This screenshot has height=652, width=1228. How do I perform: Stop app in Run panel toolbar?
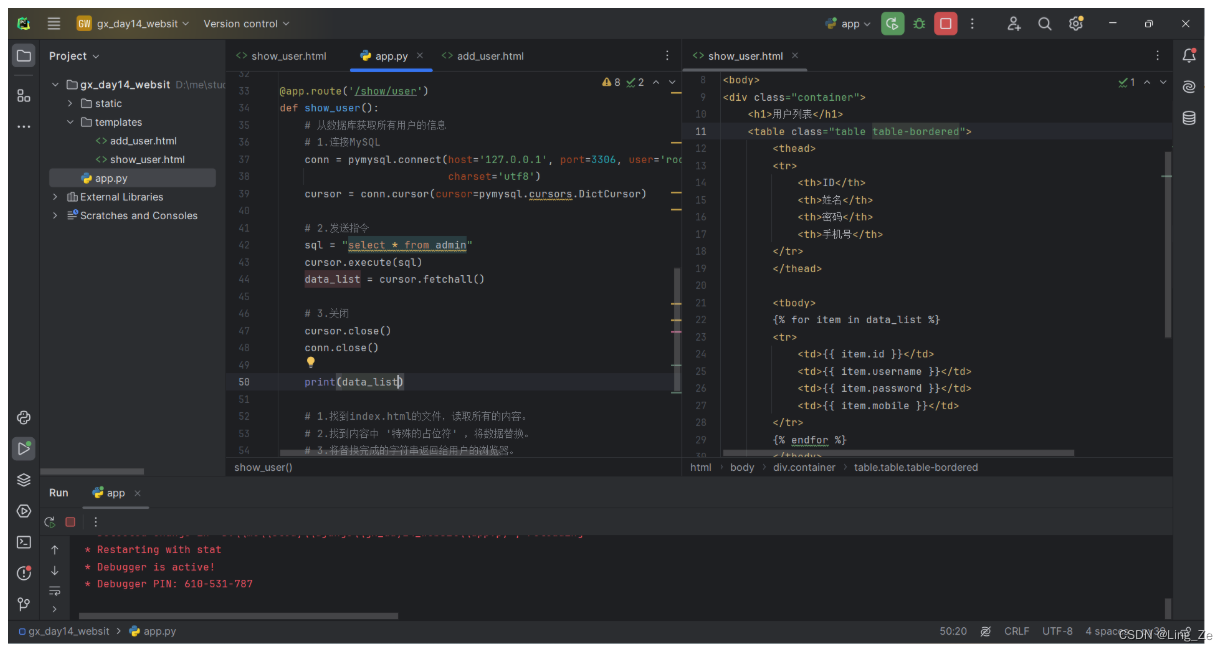tap(70, 522)
